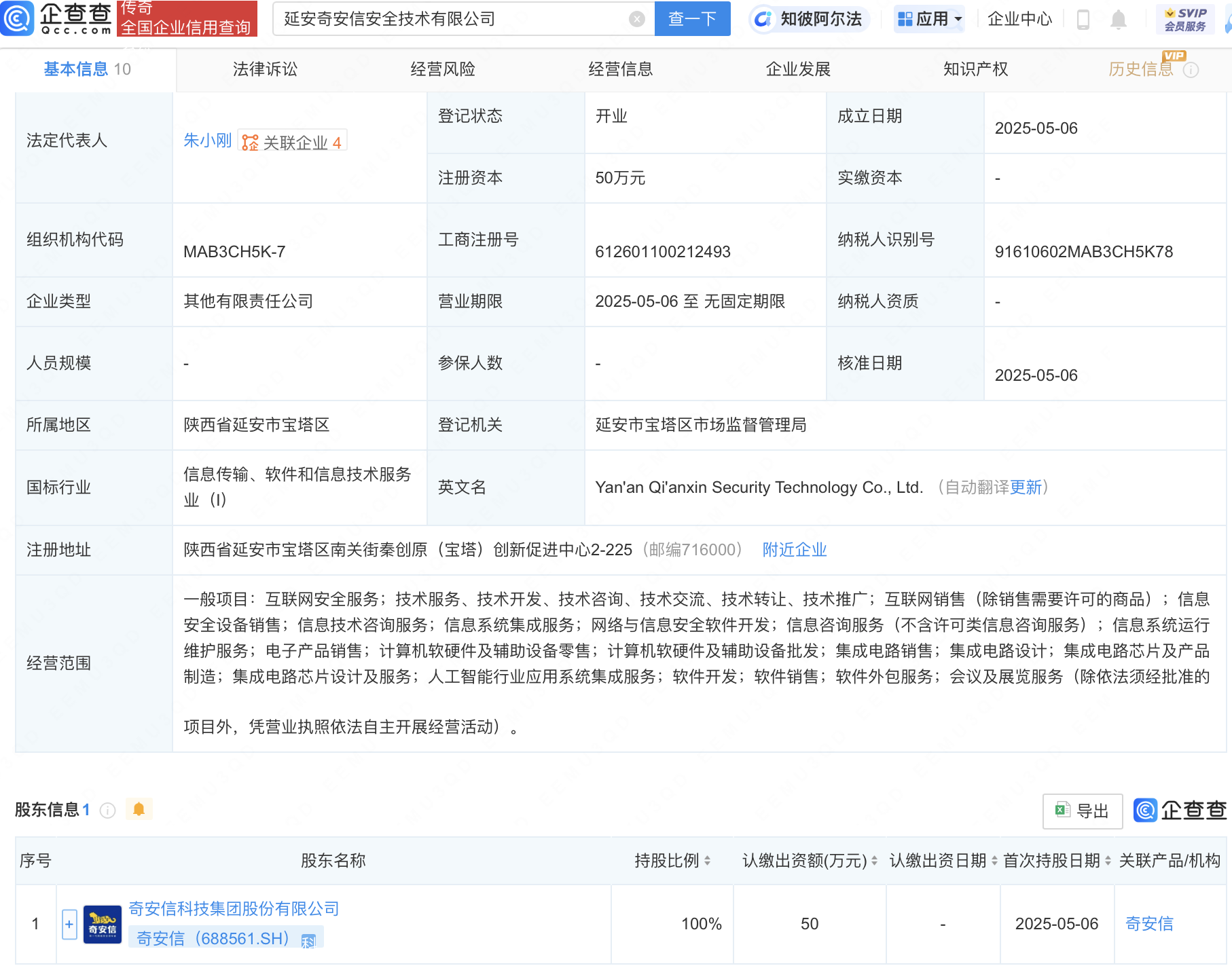Click the history info help icon
This screenshot has width=1232, height=968.
coord(1191,70)
